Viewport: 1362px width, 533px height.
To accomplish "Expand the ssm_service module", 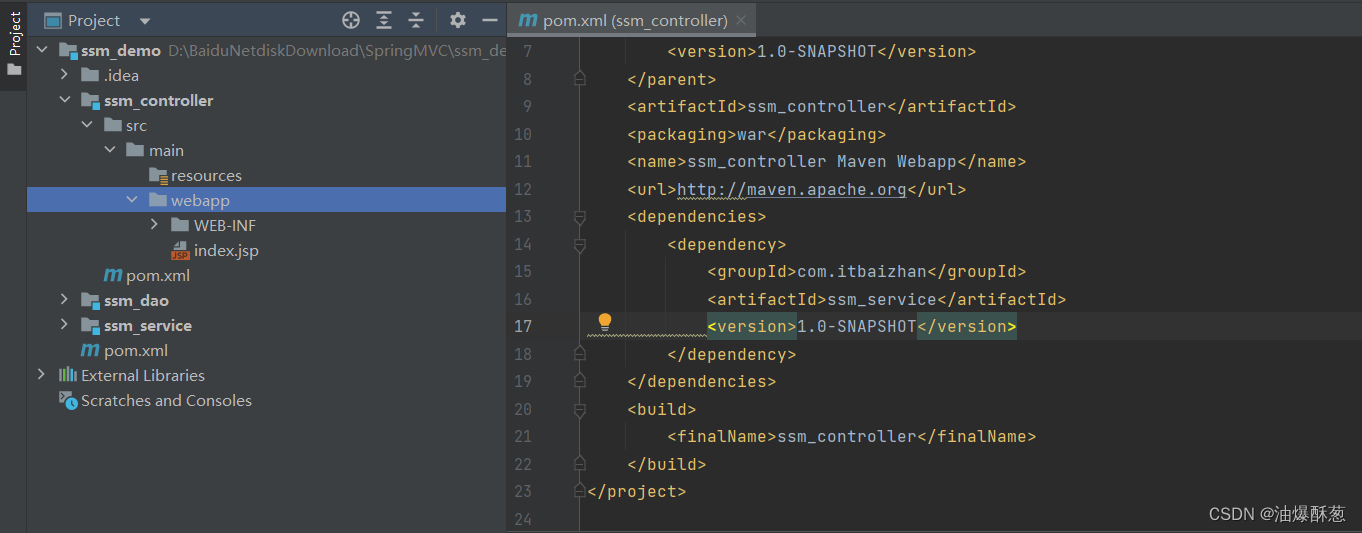I will (x=64, y=325).
